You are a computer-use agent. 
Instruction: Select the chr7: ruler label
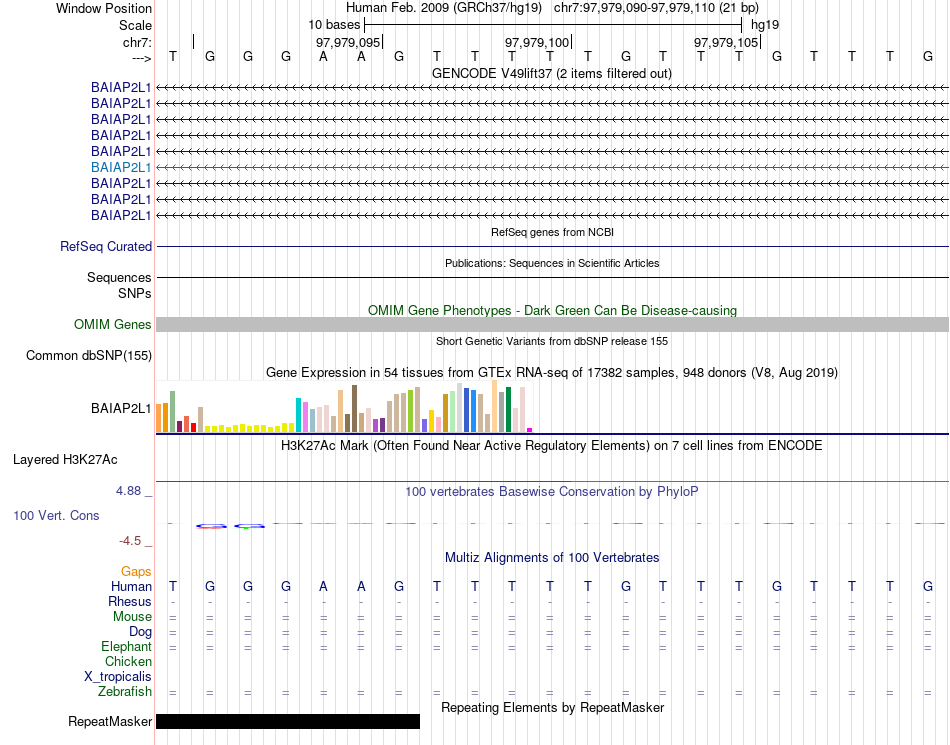(x=137, y=42)
